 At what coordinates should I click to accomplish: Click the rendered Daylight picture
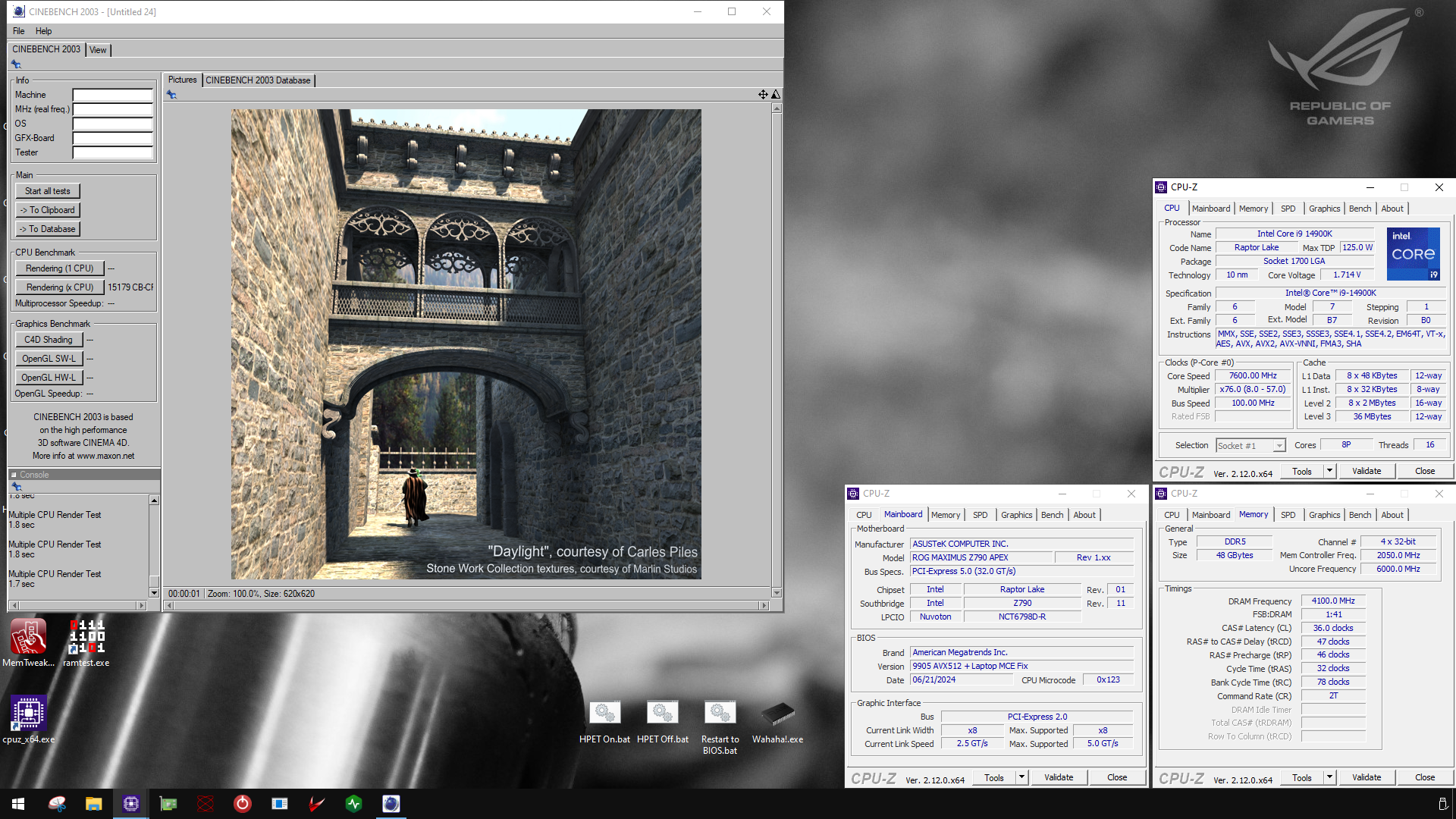coord(466,344)
